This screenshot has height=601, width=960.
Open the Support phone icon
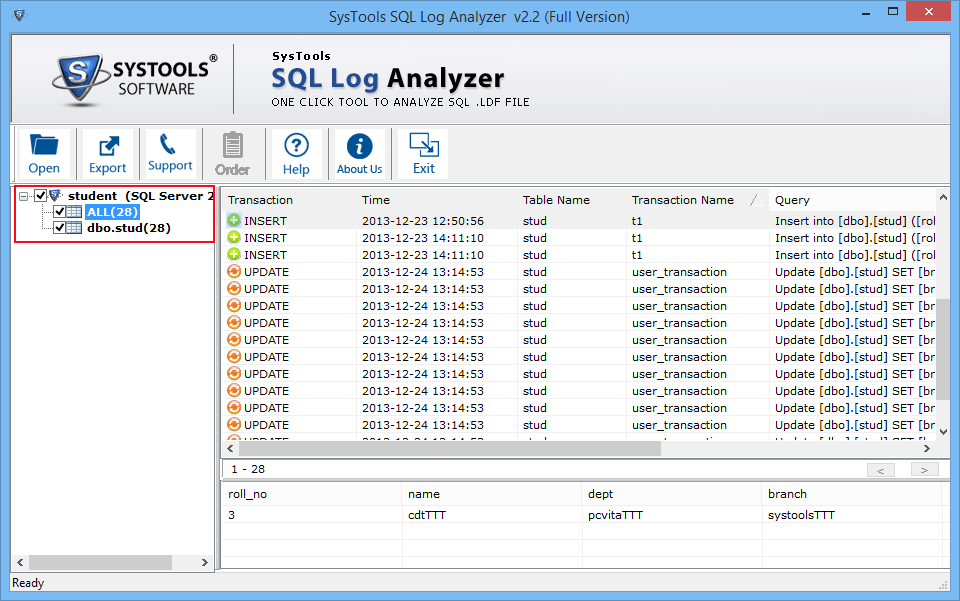click(170, 153)
